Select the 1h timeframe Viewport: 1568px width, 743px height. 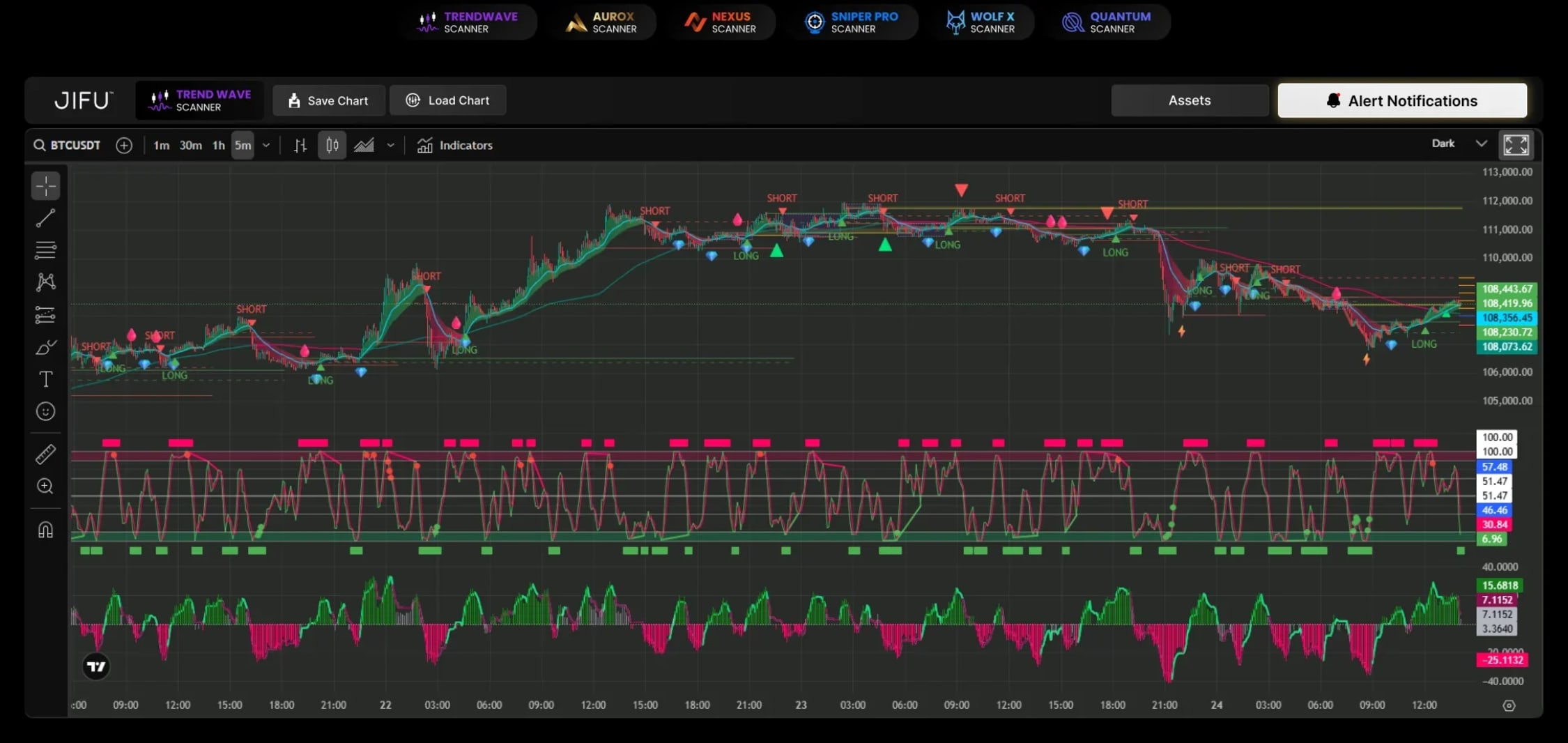pyautogui.click(x=218, y=145)
